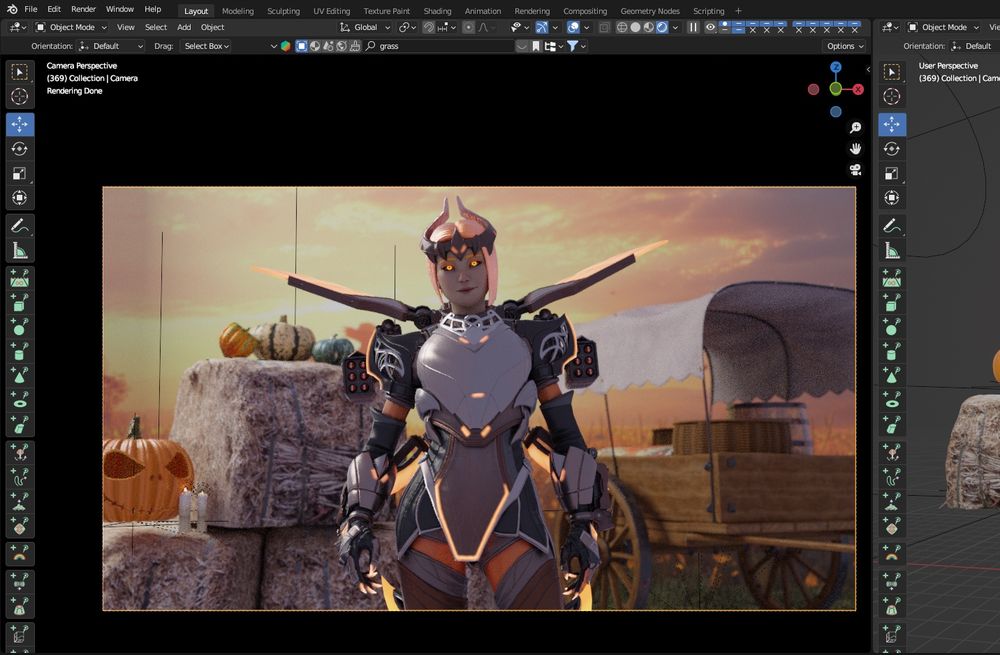Open the Blender logo menu
1000x655 pixels.
point(12,10)
